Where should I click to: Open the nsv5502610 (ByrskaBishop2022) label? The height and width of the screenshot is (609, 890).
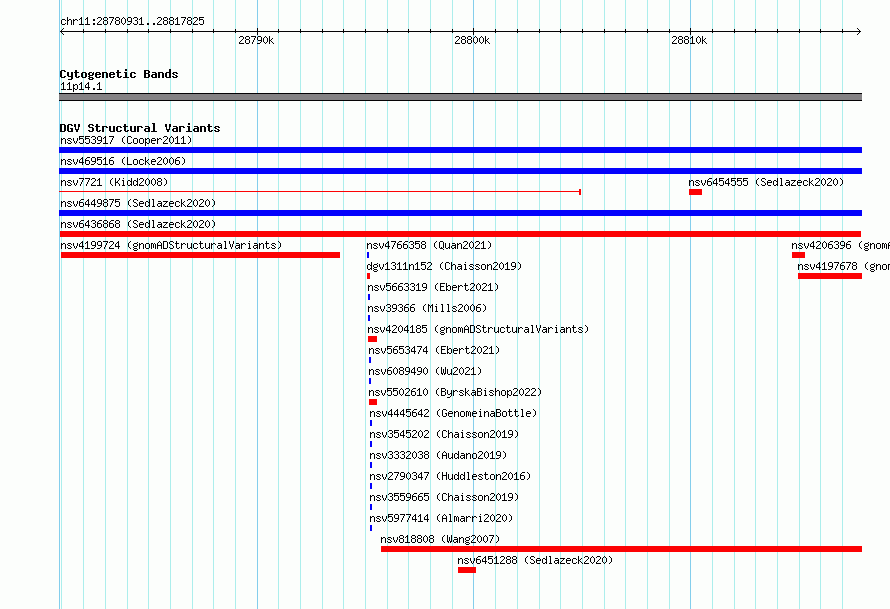click(x=455, y=392)
